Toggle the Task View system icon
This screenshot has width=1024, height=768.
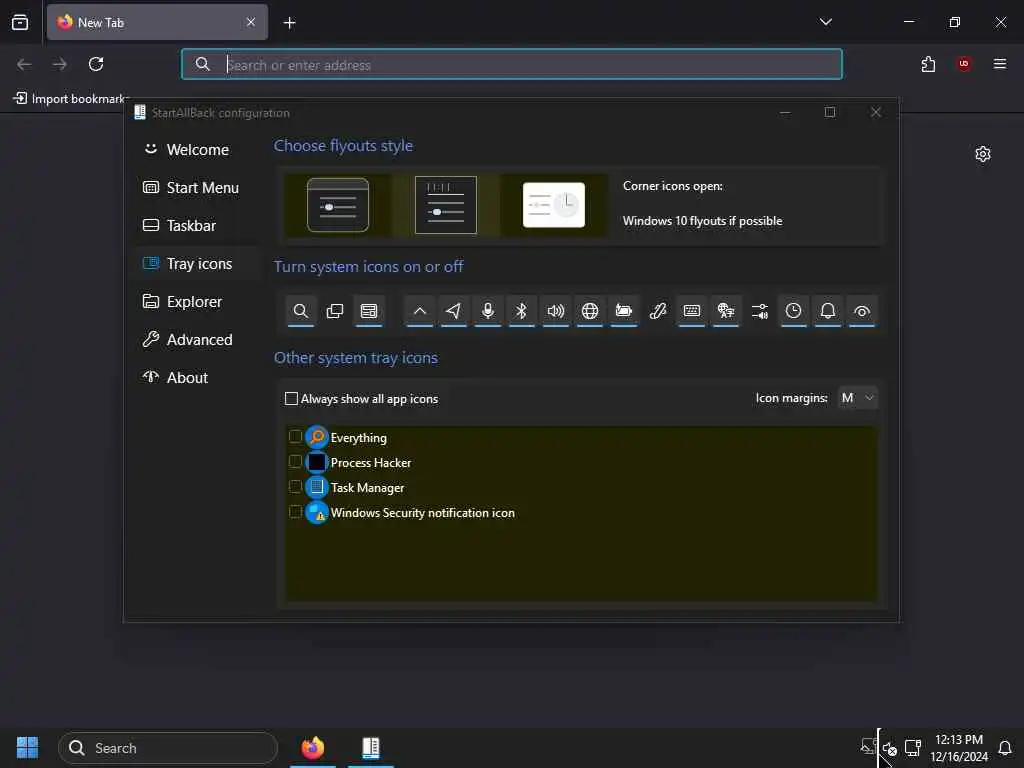point(334,311)
